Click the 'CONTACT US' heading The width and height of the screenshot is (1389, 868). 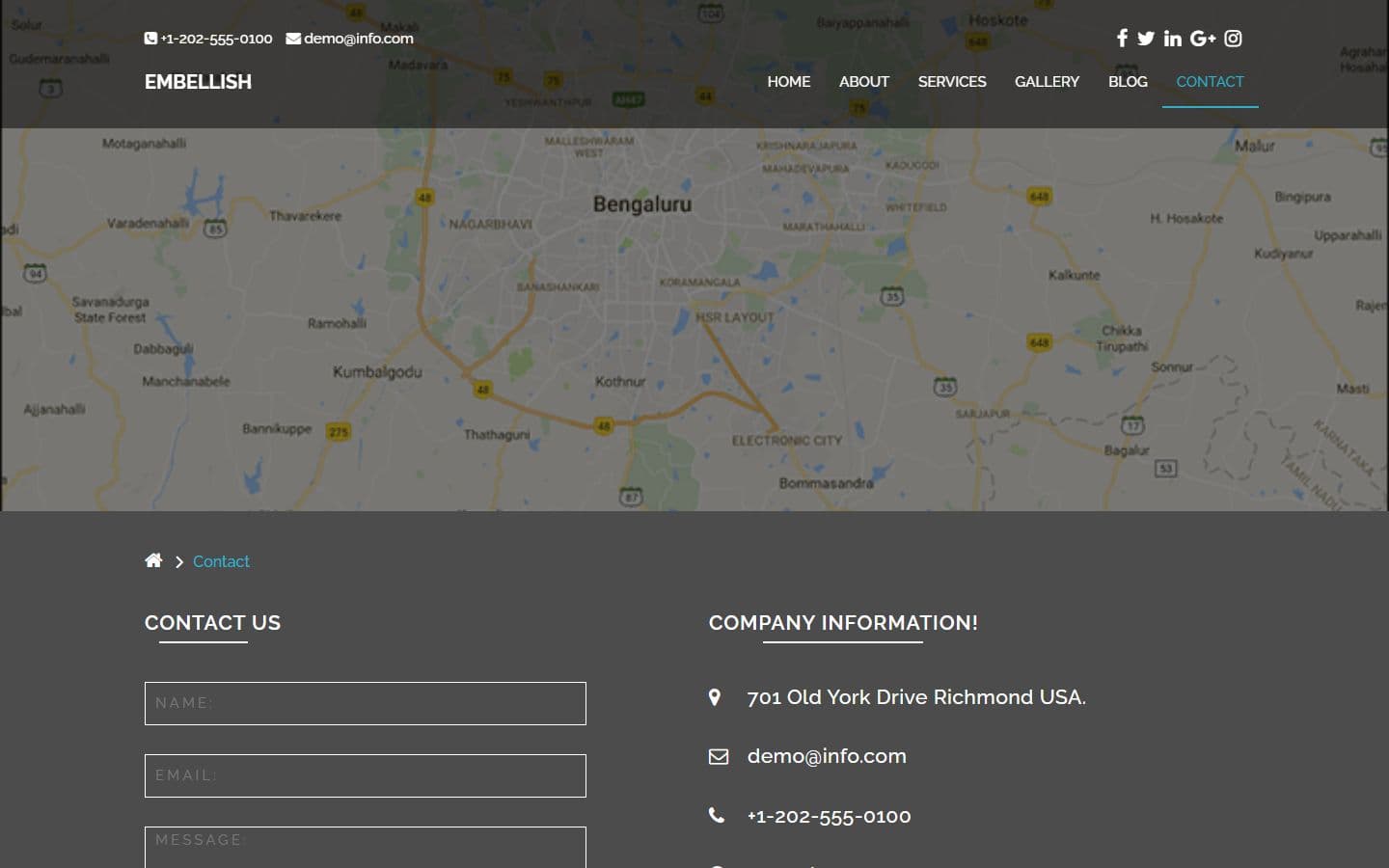pyautogui.click(x=212, y=623)
